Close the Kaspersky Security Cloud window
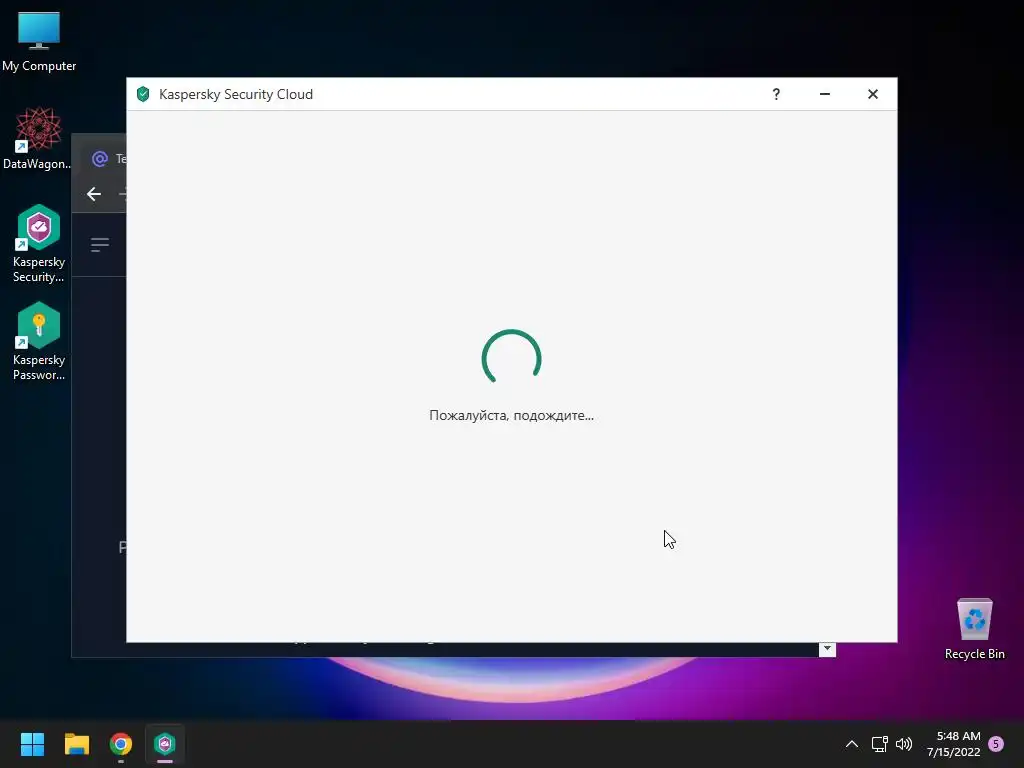 pos(872,94)
